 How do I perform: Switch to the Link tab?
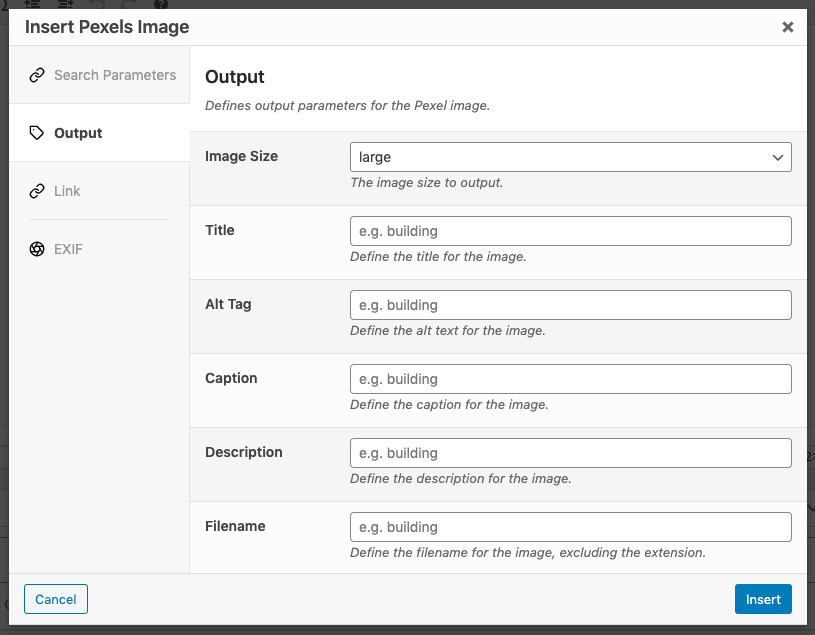[x=99, y=191]
